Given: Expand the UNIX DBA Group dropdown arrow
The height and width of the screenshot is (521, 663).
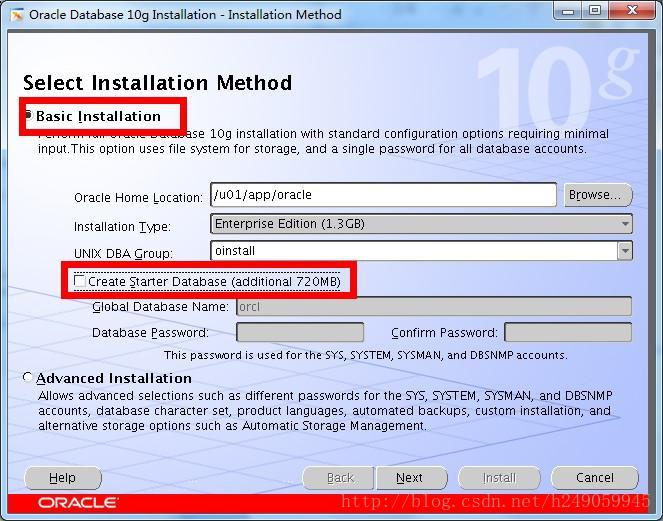Looking at the screenshot, I should pos(625,251).
